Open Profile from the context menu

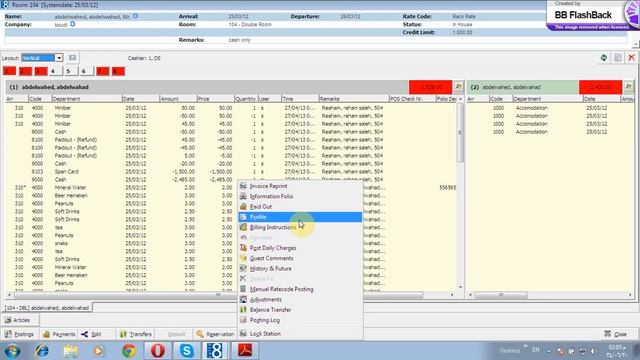point(300,217)
